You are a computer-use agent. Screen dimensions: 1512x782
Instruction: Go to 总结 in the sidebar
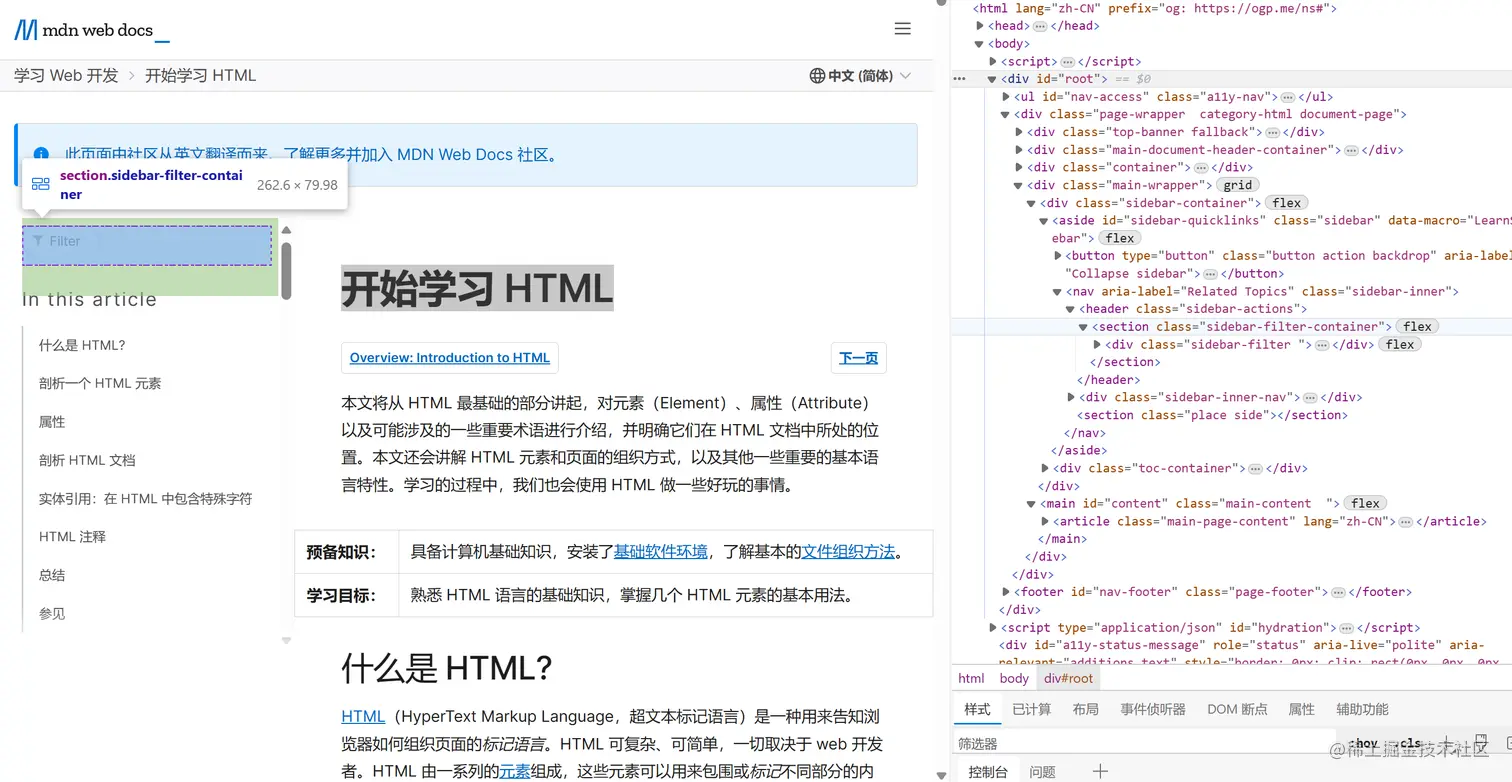click(52, 576)
